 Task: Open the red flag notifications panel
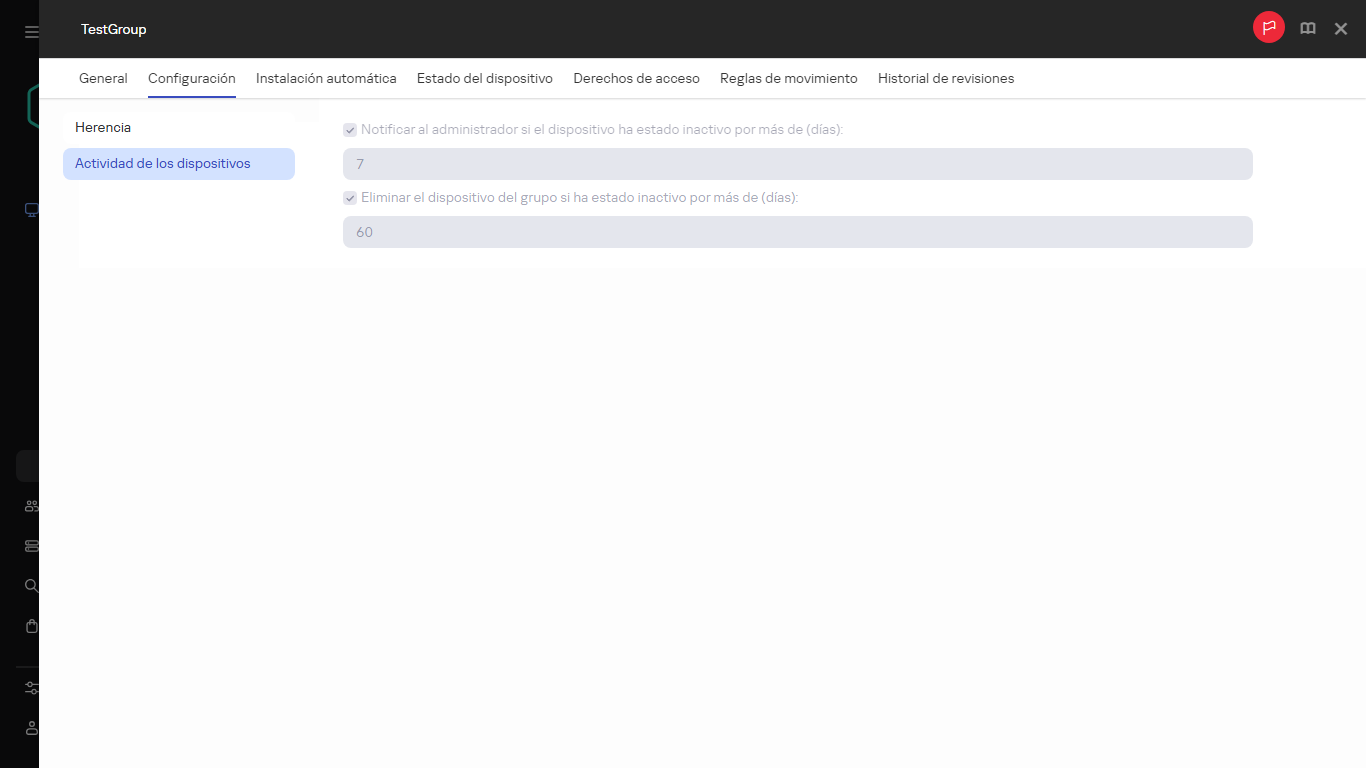click(1268, 28)
